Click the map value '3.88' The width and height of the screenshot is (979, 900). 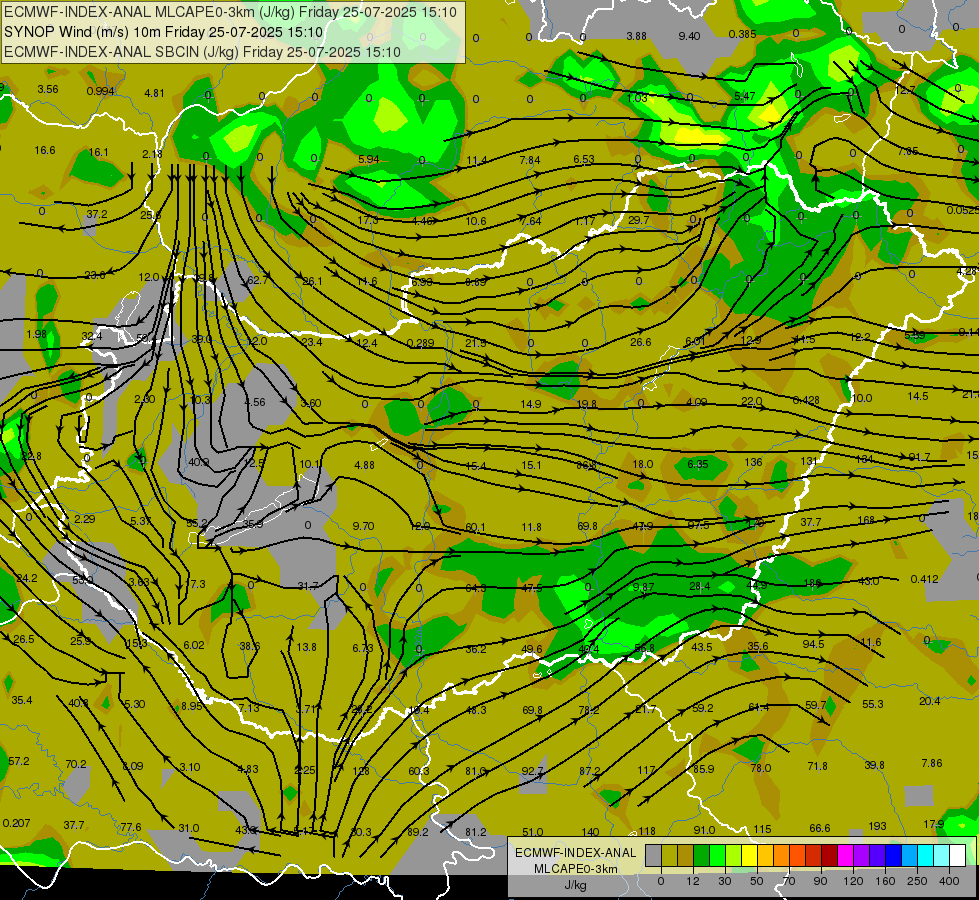[x=636, y=36]
